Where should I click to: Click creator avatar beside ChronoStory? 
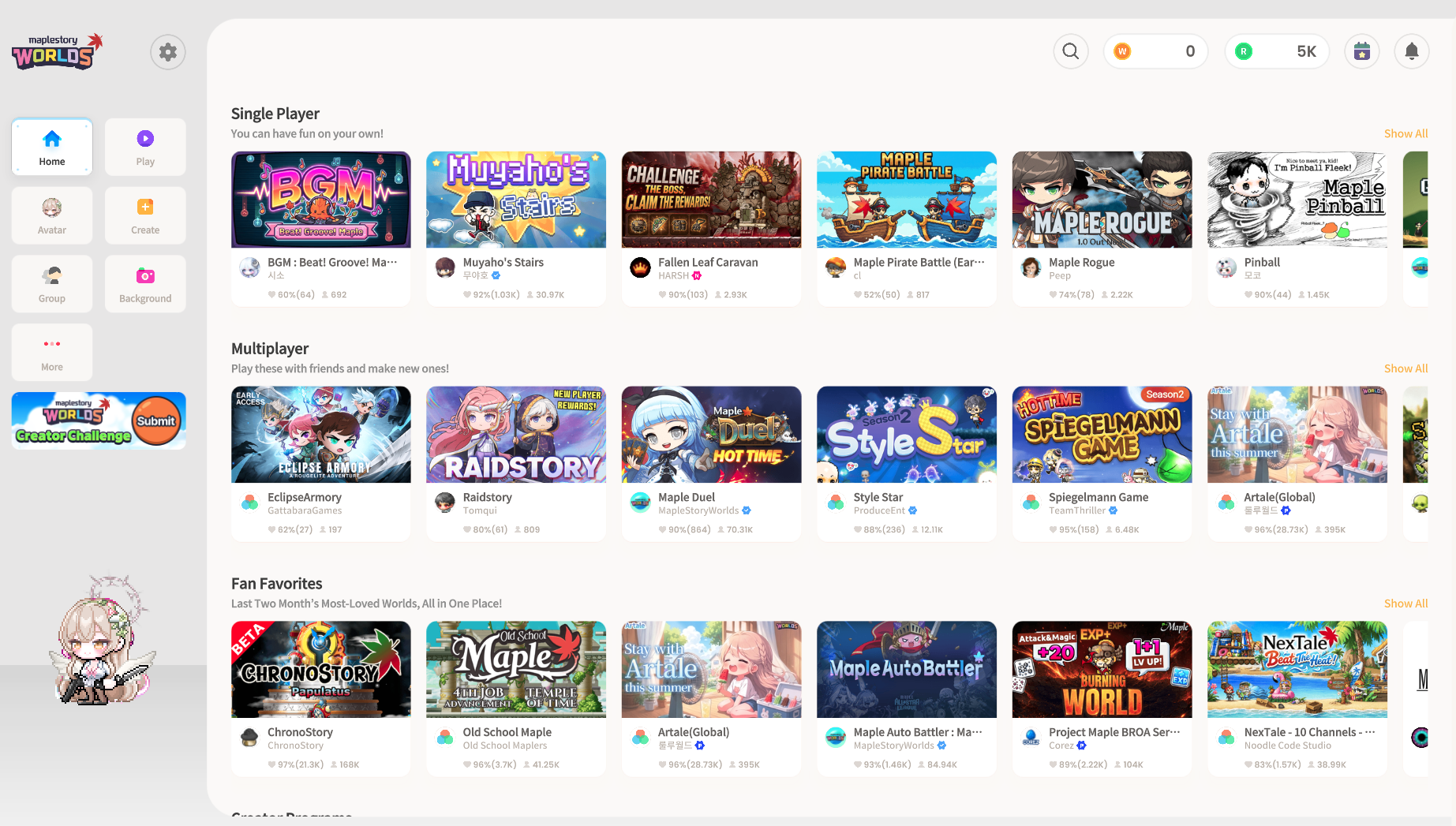(249, 738)
